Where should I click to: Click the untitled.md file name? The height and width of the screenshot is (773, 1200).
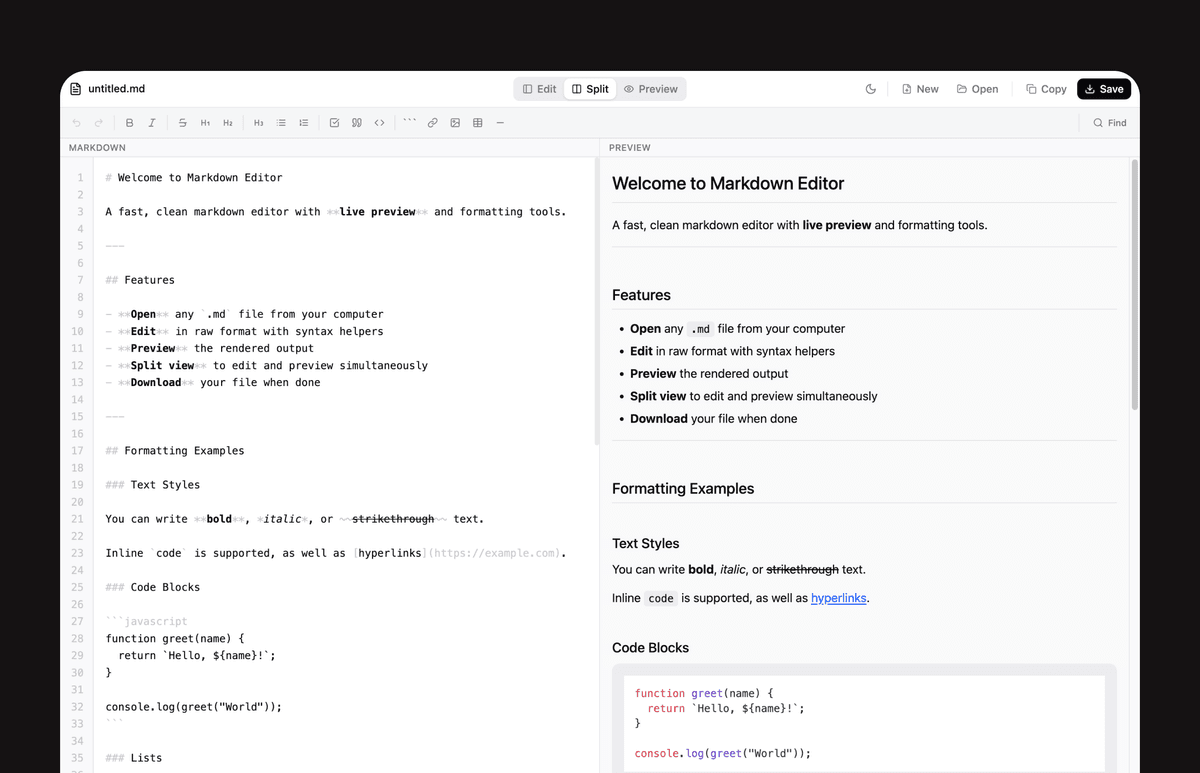coord(116,89)
